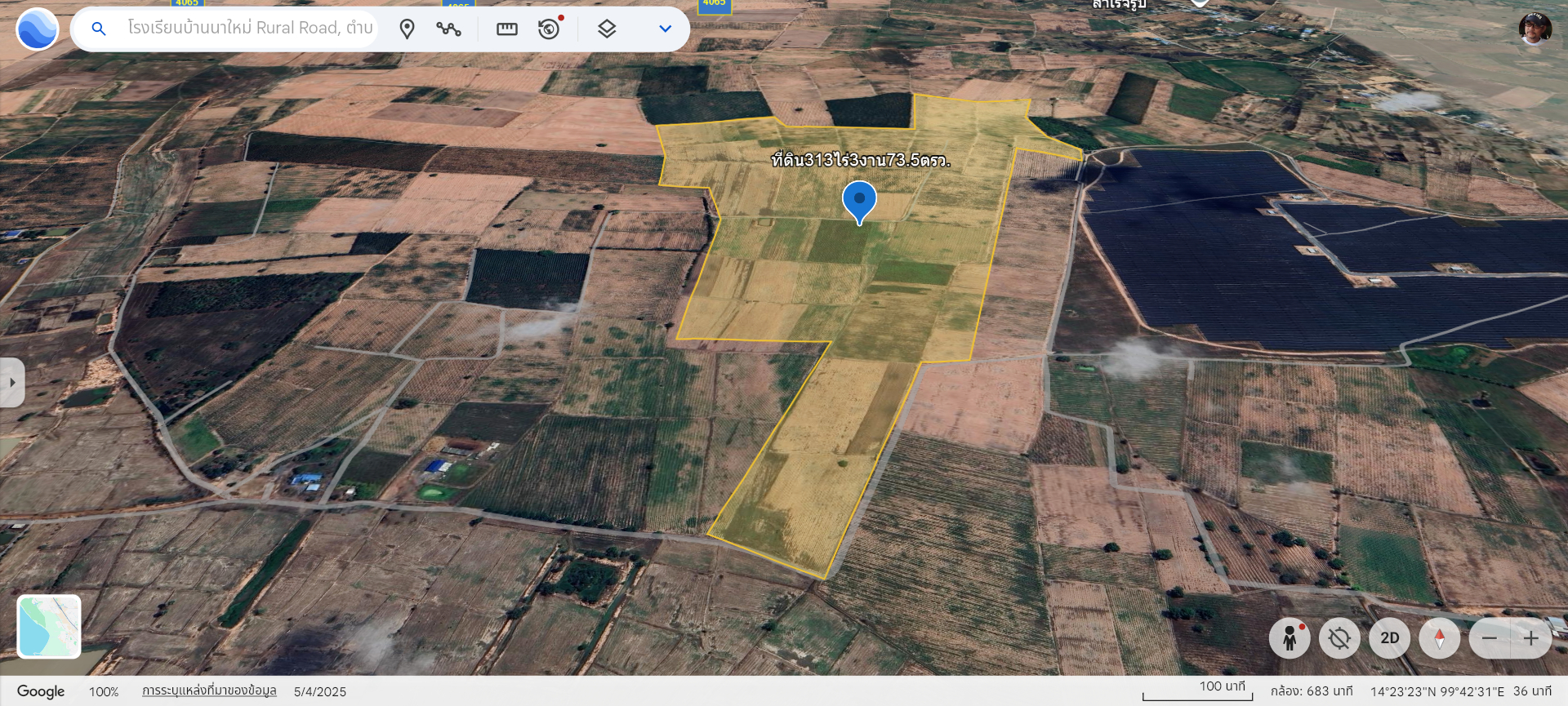Open the Google account profile avatar

pos(1535,29)
